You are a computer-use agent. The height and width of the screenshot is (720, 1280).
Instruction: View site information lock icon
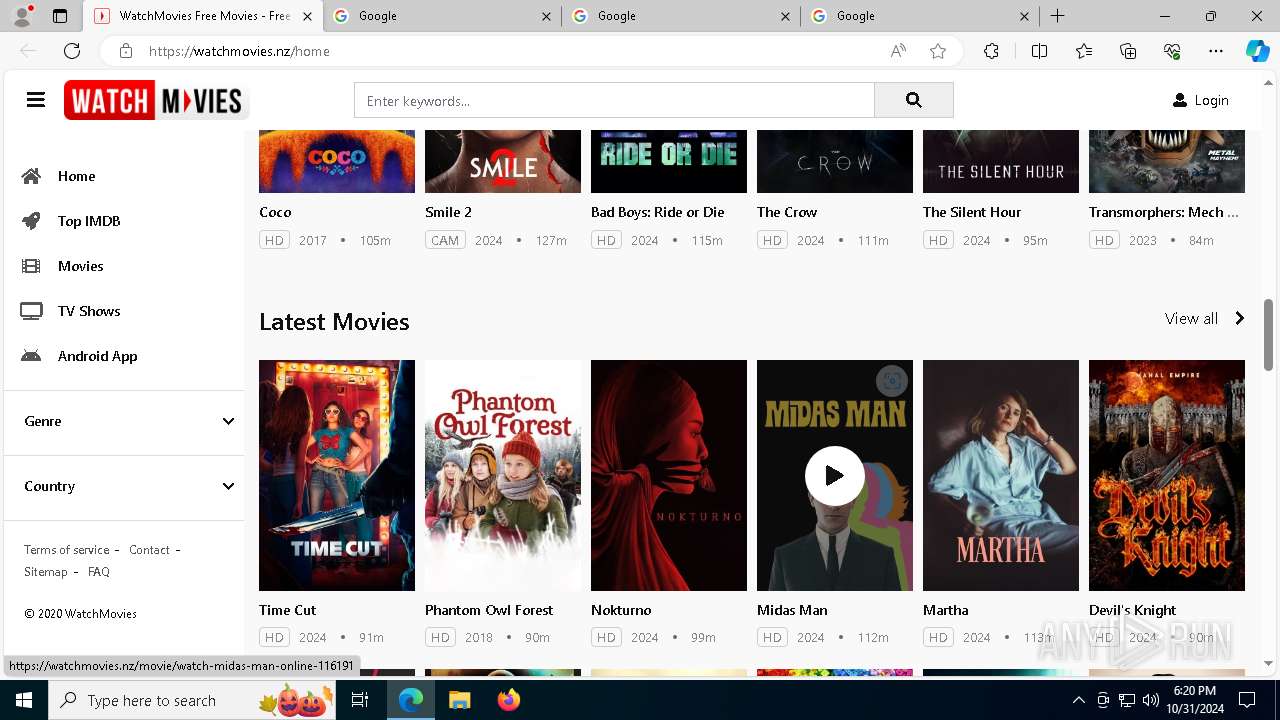[126, 51]
